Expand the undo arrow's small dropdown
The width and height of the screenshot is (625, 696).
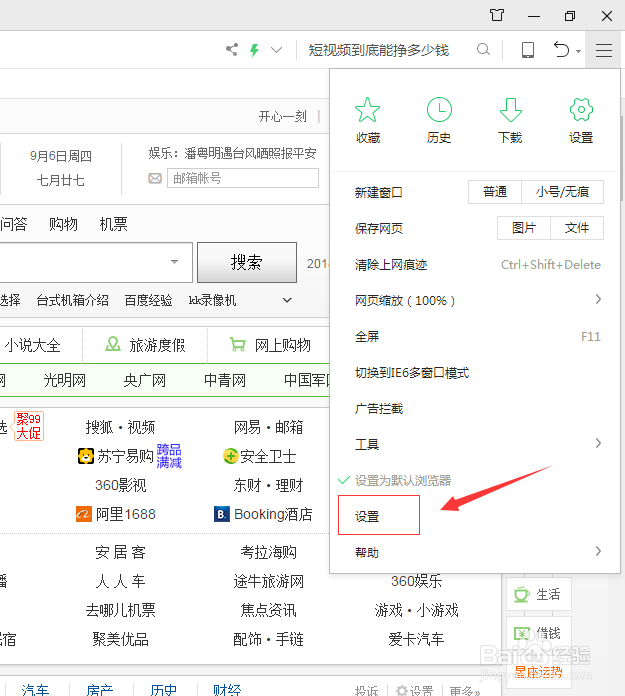tap(578, 51)
